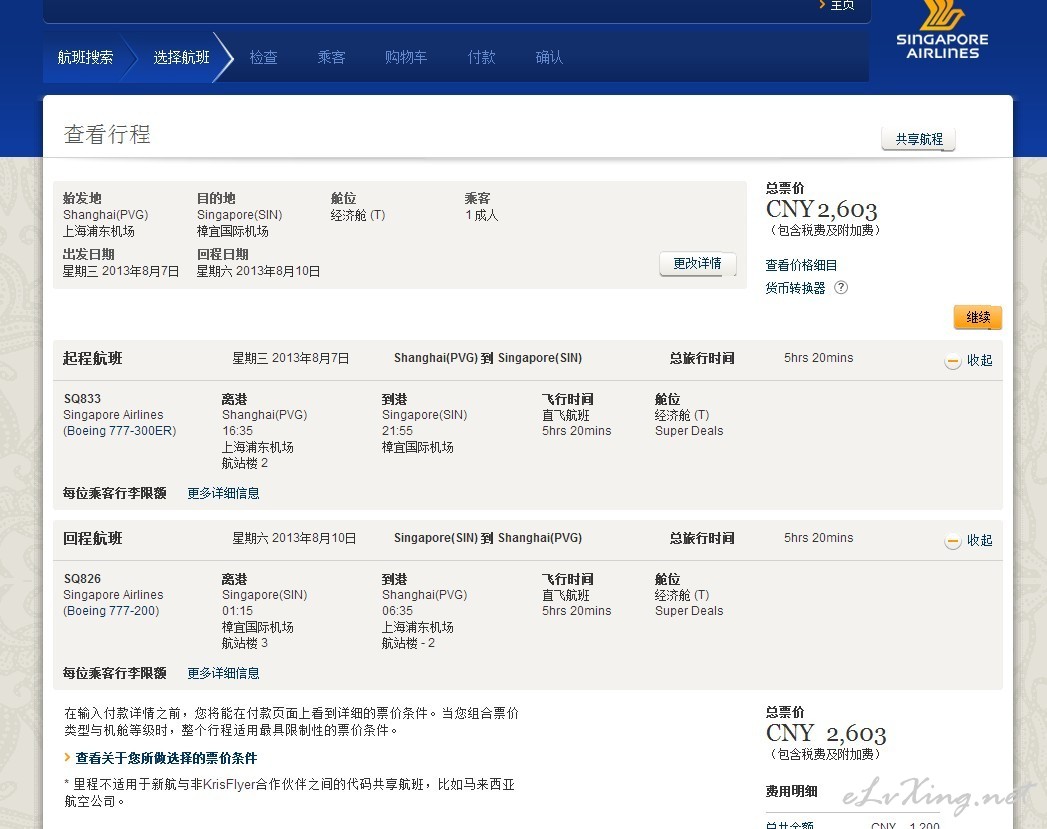Select flight number SQ833 text
The image size is (1047, 829).
tap(82, 398)
